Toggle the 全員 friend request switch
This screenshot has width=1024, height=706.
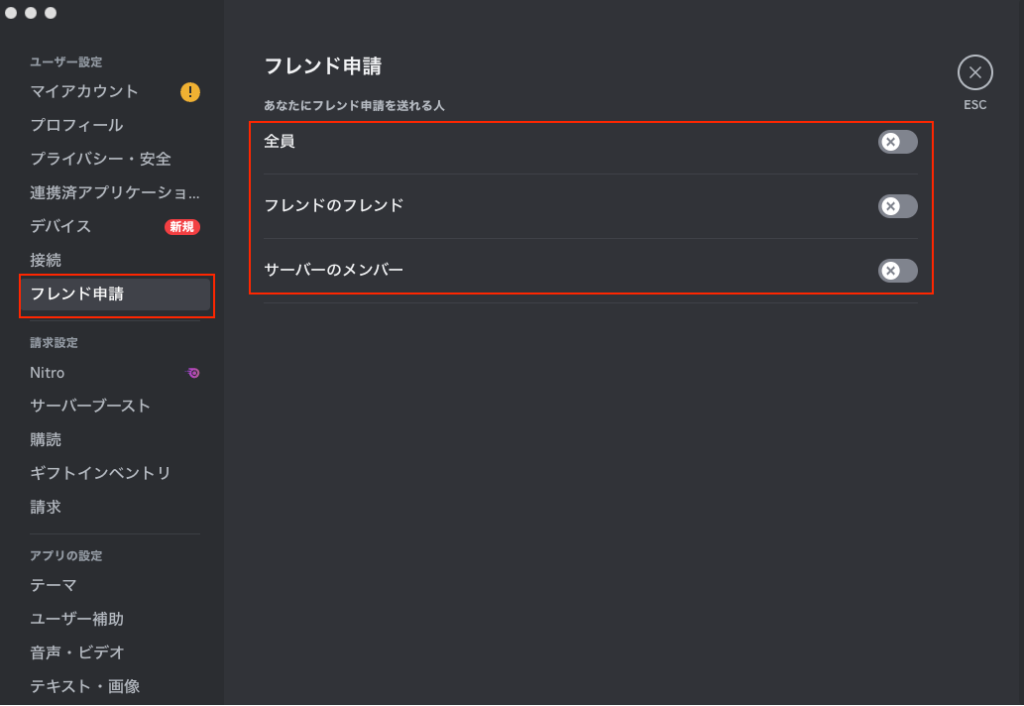click(897, 142)
